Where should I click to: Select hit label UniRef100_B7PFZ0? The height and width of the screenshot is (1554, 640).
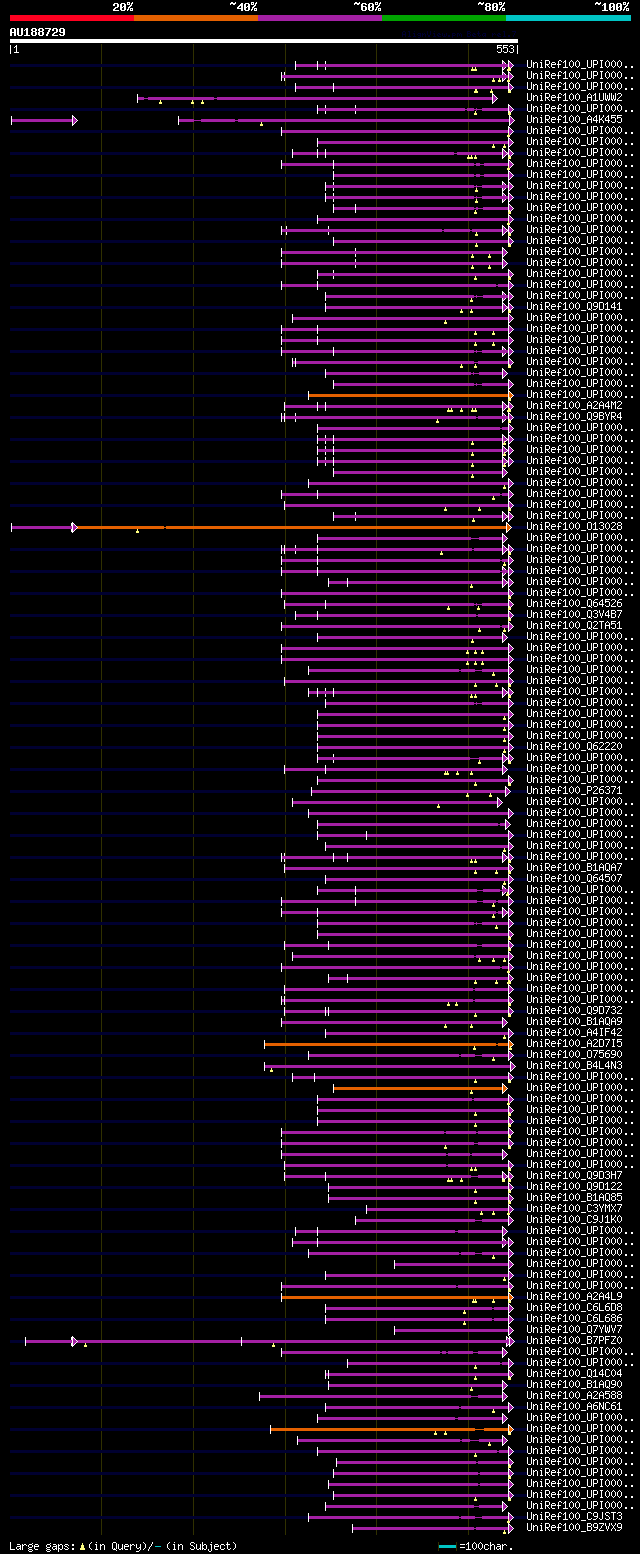(x=574, y=1341)
